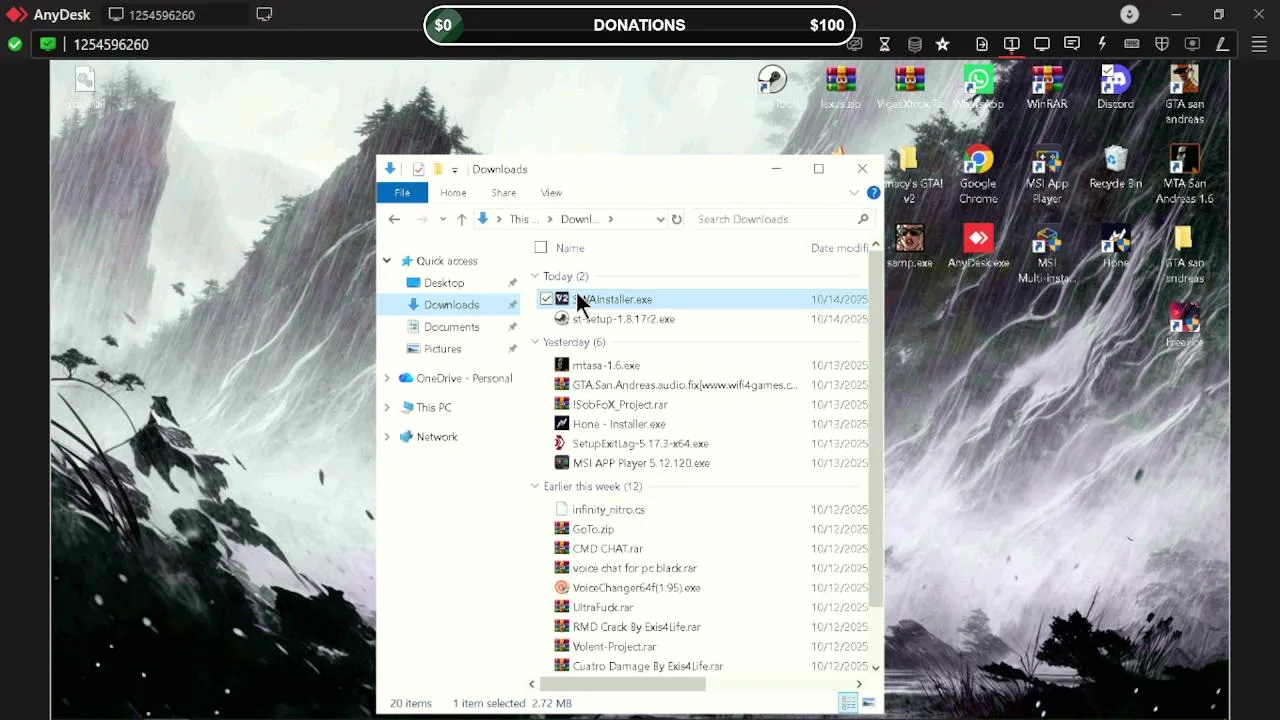
Task: Click the up-one-level arrow in Explorer
Action: pos(461,219)
